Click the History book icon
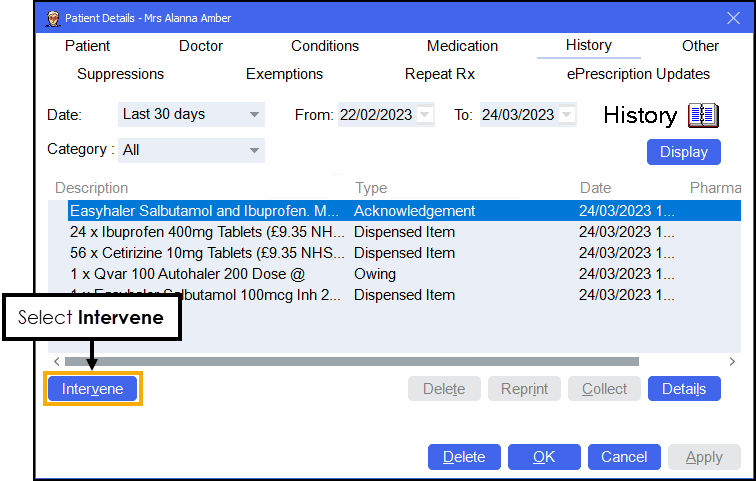Image resolution: width=756 pixels, height=481 pixels. click(x=703, y=115)
